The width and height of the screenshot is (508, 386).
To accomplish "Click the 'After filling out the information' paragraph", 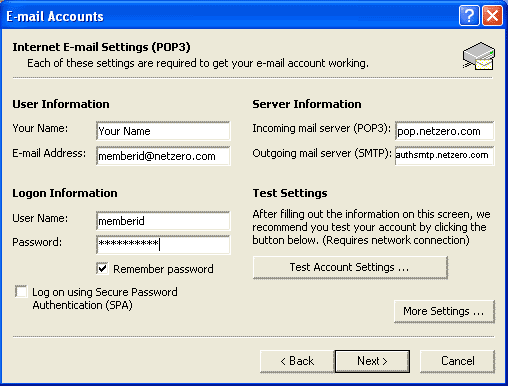I will (371, 227).
